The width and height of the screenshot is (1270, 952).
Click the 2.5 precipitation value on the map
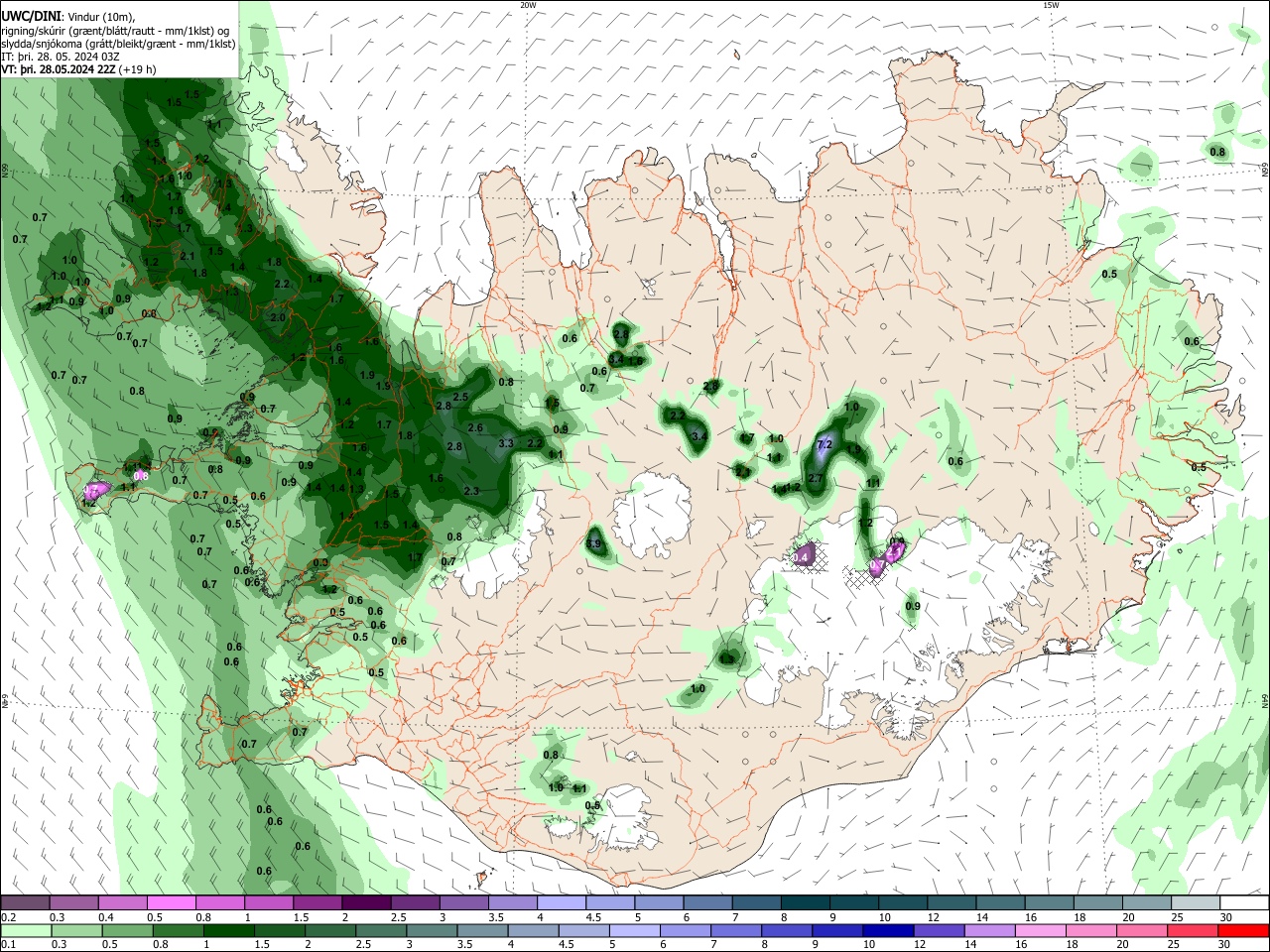(x=460, y=397)
